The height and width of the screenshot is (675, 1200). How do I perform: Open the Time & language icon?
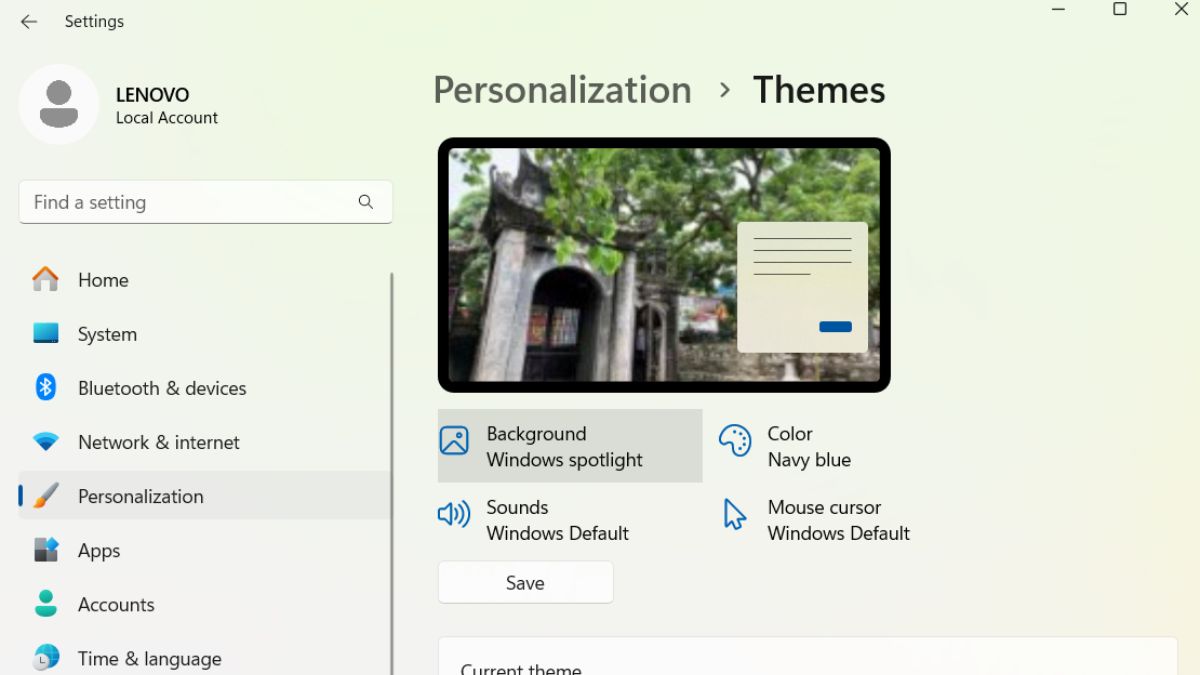point(45,657)
